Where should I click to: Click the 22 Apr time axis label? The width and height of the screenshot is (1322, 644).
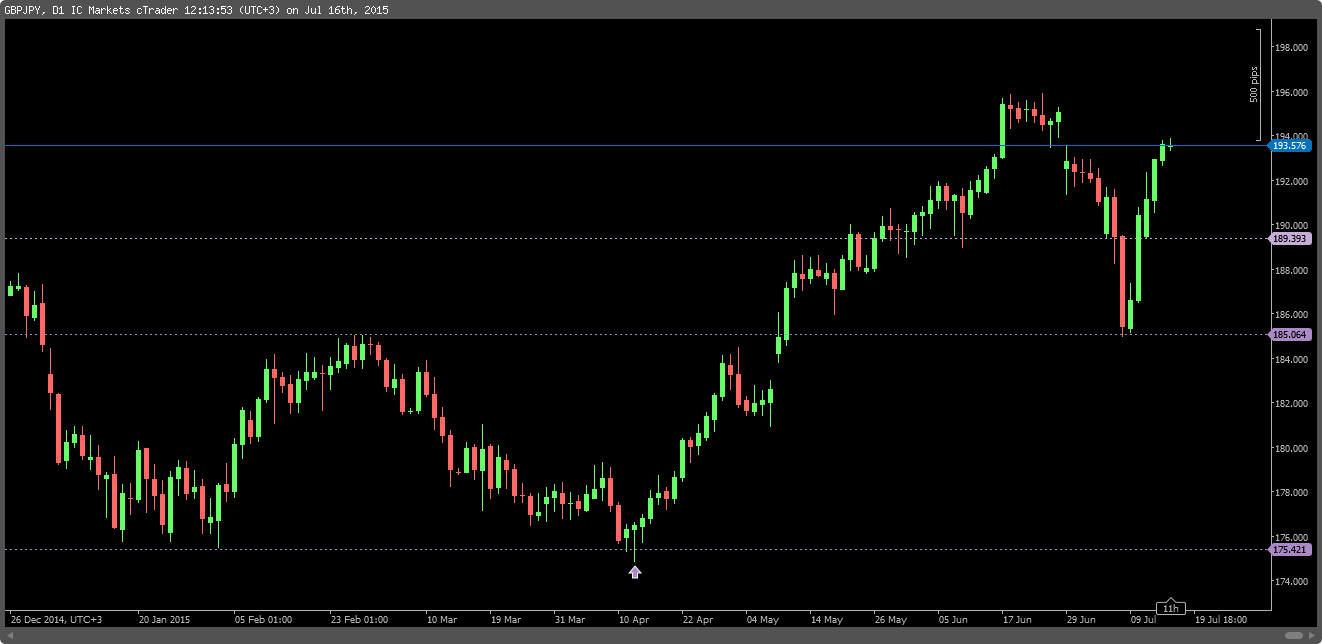pyautogui.click(x=697, y=619)
